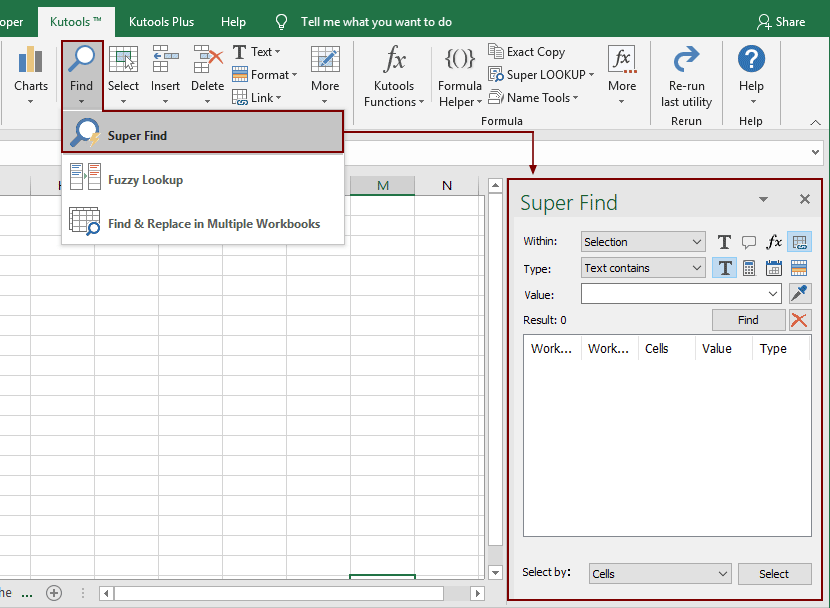The image size is (830, 608).
Task: Toggle find in formulas fx icon
Action: [774, 242]
